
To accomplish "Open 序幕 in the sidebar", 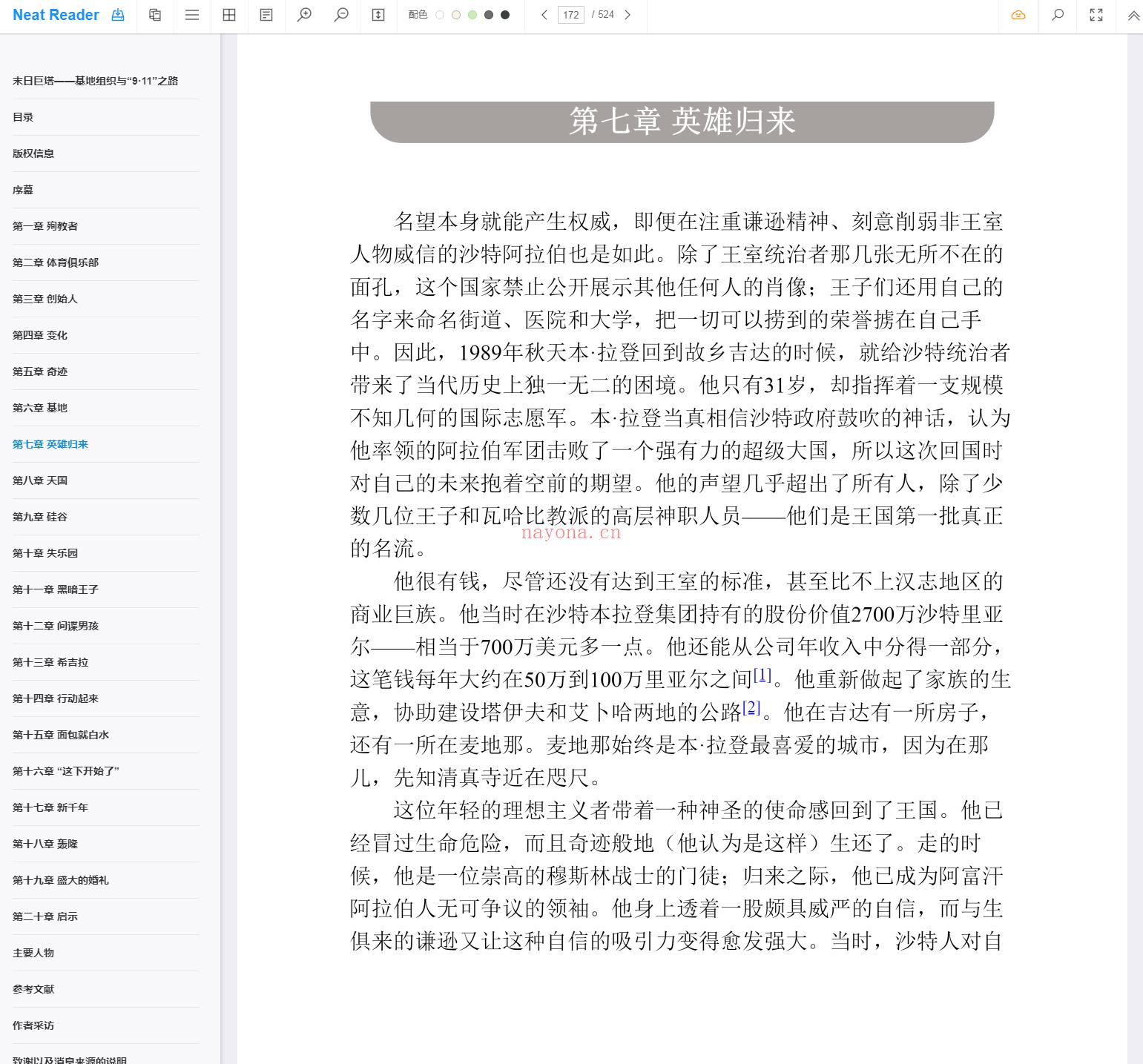I will pos(23,190).
